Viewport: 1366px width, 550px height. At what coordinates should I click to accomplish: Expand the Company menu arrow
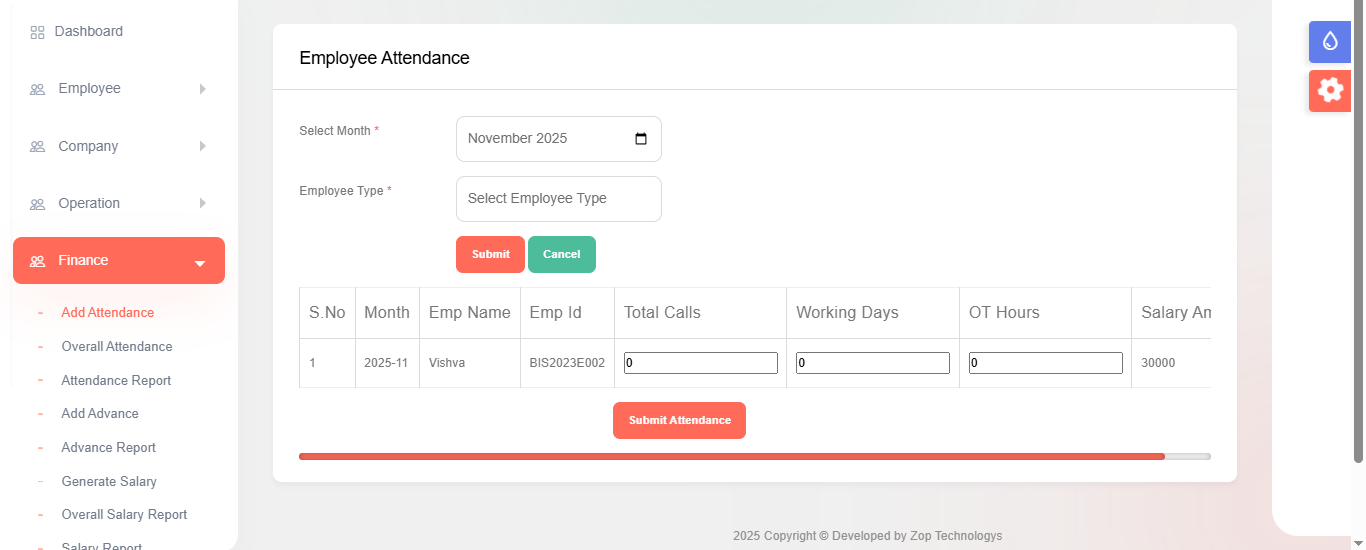tap(202, 146)
